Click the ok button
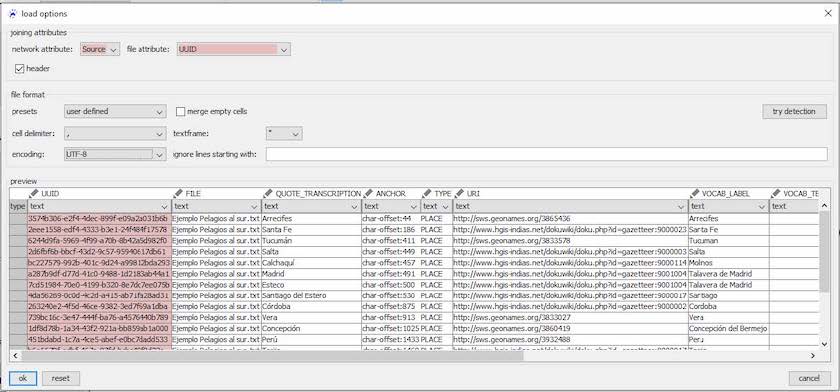 [22, 378]
